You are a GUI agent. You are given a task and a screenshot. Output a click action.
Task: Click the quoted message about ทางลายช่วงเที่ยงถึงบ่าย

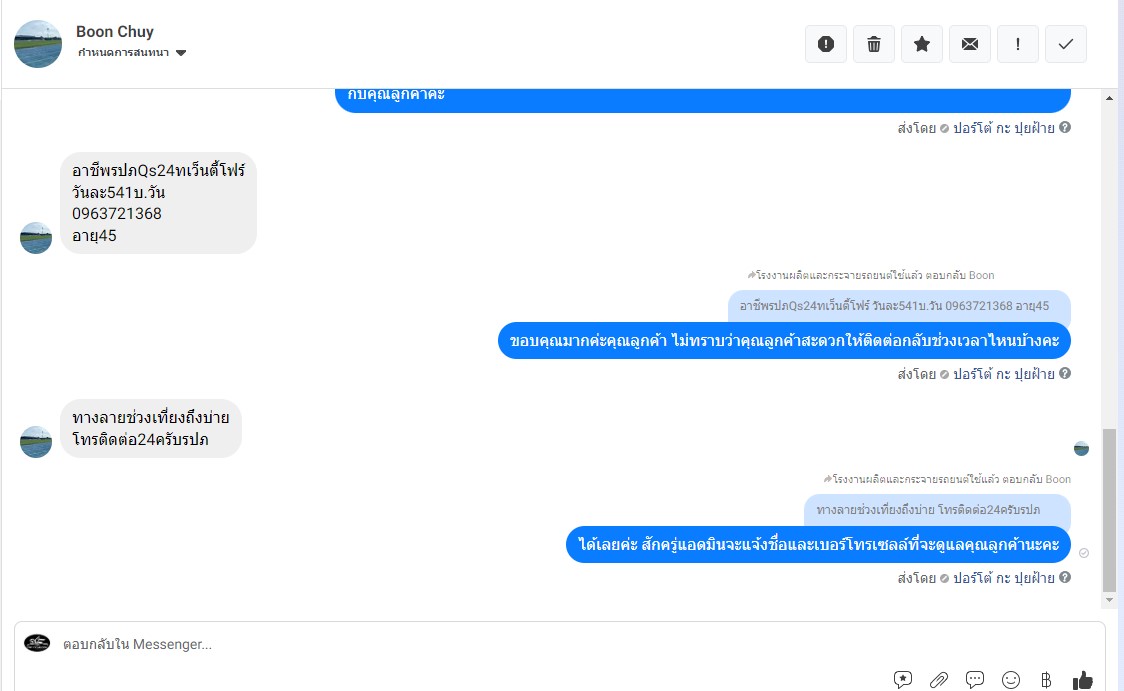(937, 510)
